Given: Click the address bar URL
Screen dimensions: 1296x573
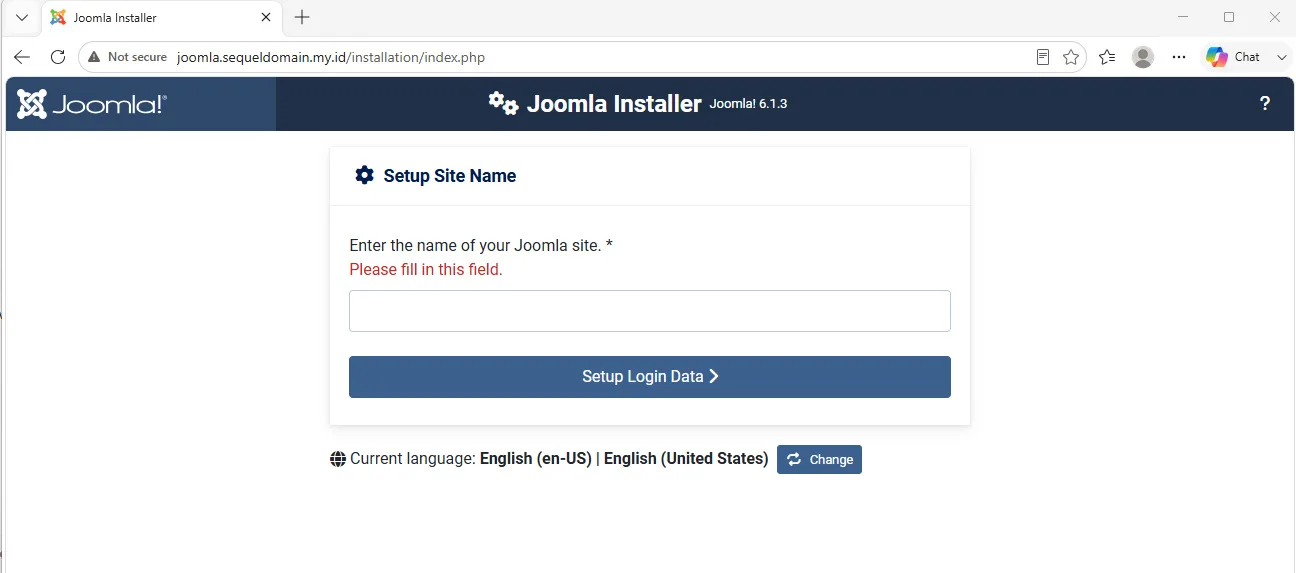Looking at the screenshot, I should 331,57.
